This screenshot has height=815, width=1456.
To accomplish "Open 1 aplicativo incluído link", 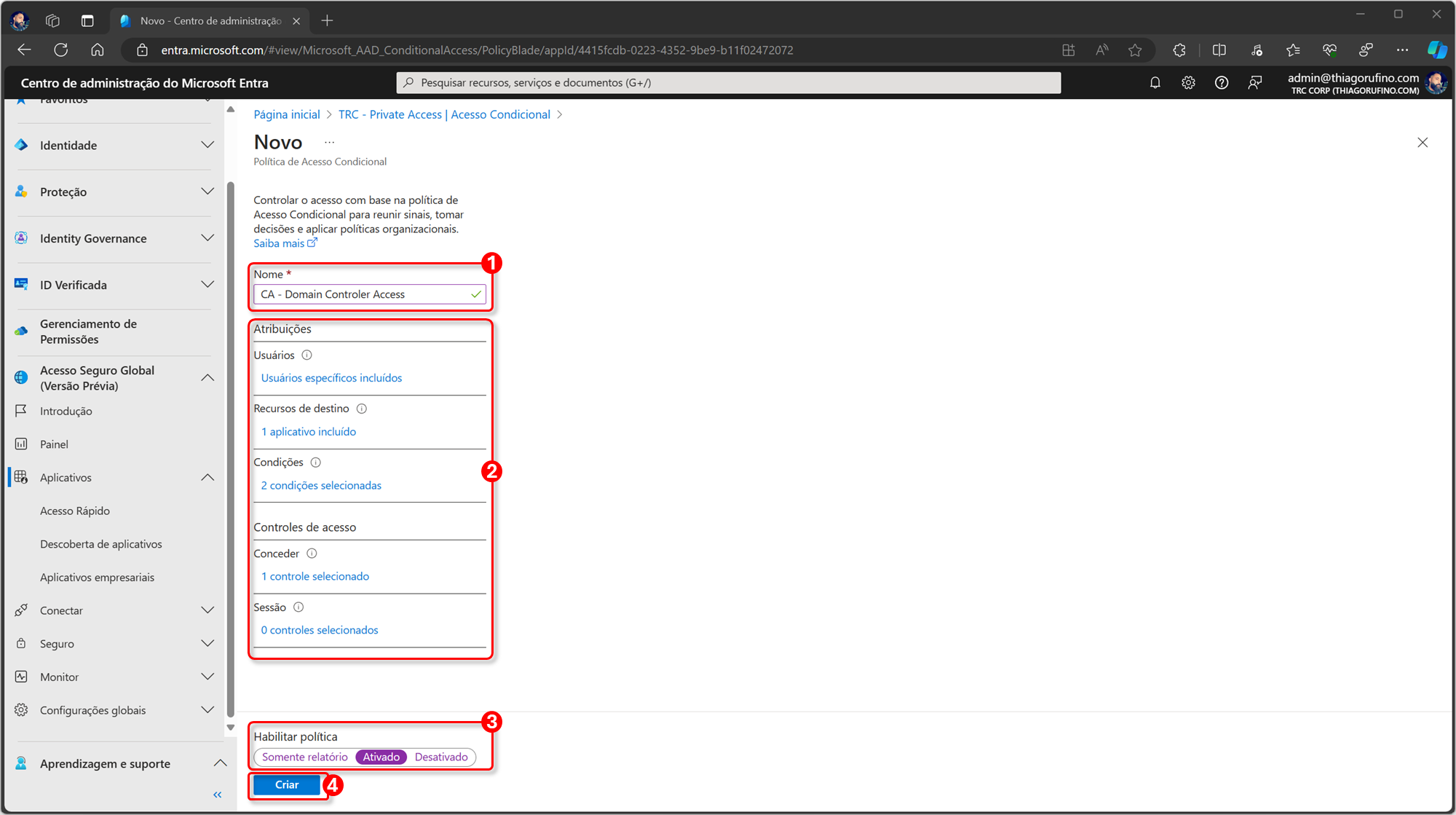I will [309, 432].
